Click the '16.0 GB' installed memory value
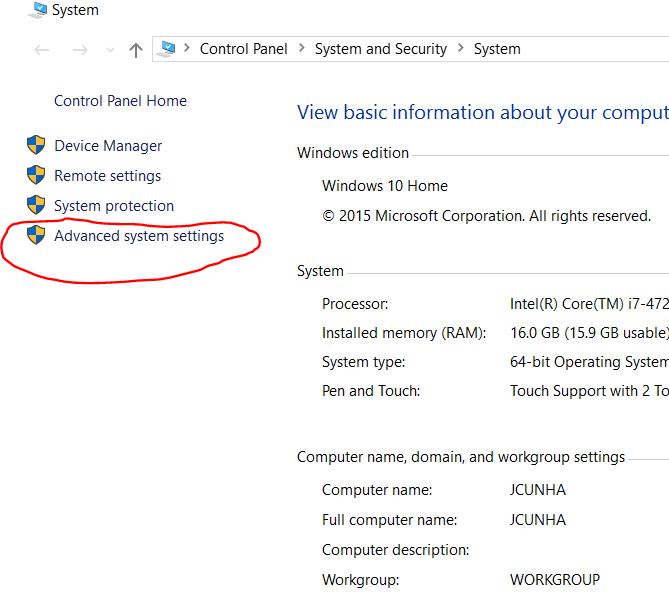Image resolution: width=669 pixels, height=592 pixels. (x=589, y=333)
